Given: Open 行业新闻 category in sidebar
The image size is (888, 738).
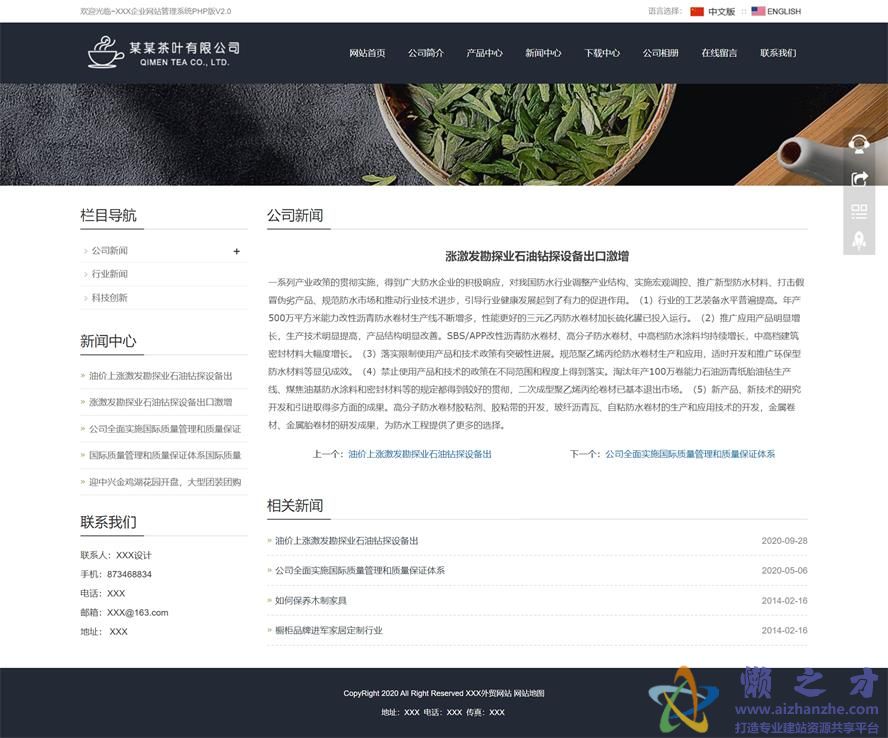Looking at the screenshot, I should 110,274.
